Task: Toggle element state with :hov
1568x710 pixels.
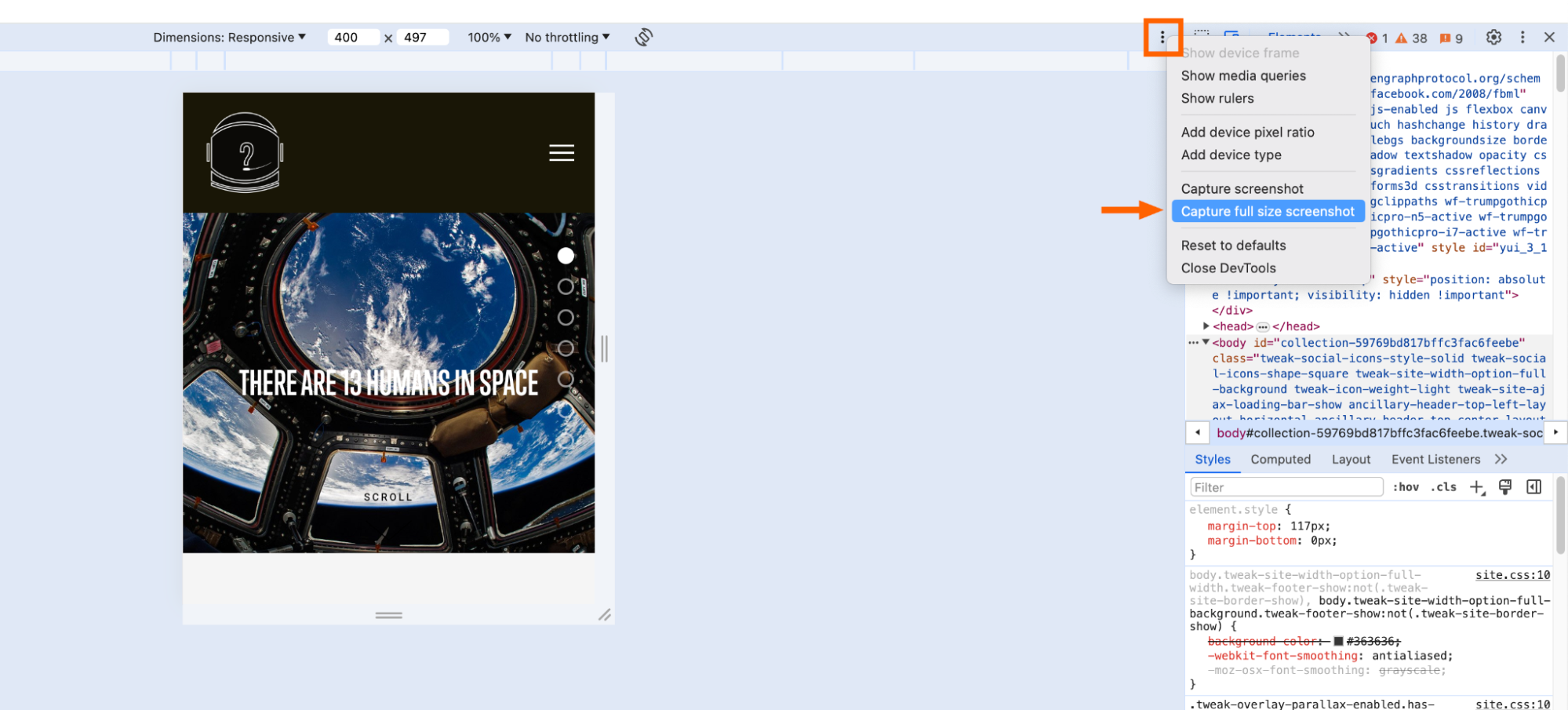Action: 1406,486
